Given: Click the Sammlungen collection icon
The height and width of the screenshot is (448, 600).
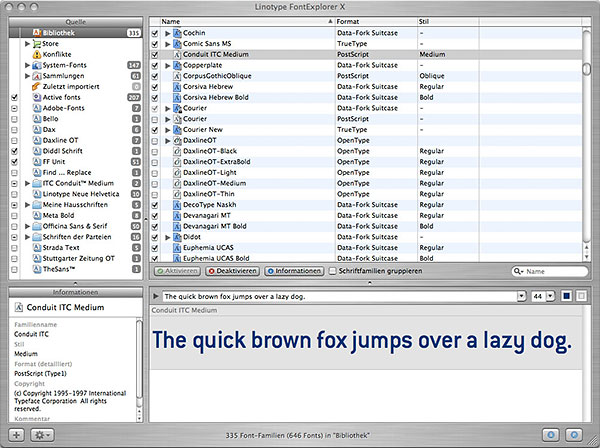Looking at the screenshot, I should pos(37,76).
